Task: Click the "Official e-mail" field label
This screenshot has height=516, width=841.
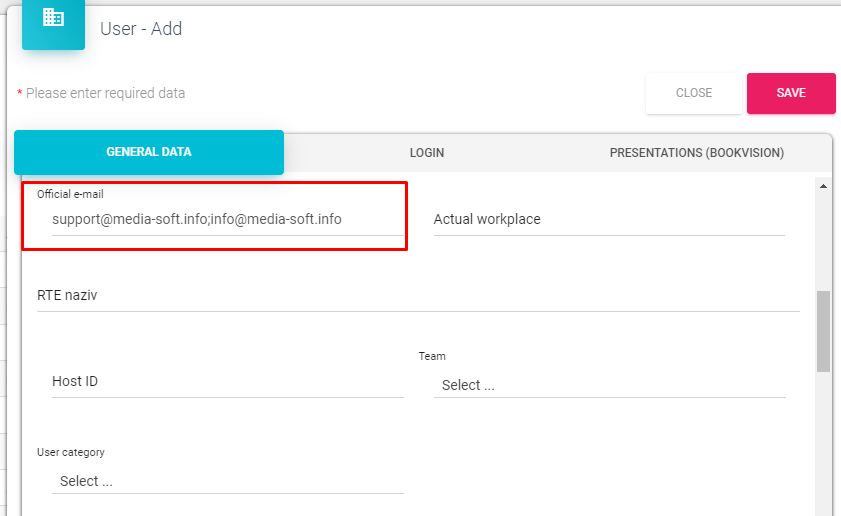Action: tap(70, 194)
